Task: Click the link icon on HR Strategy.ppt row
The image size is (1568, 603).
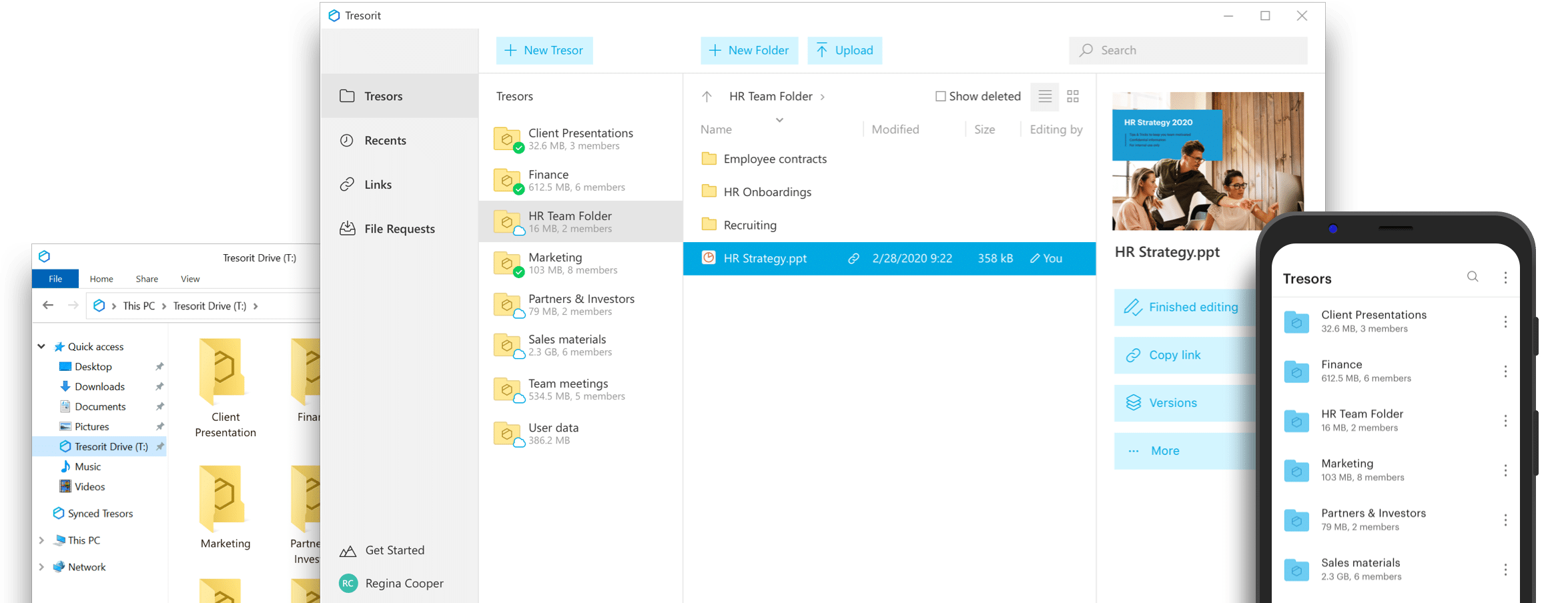Action: [853, 258]
